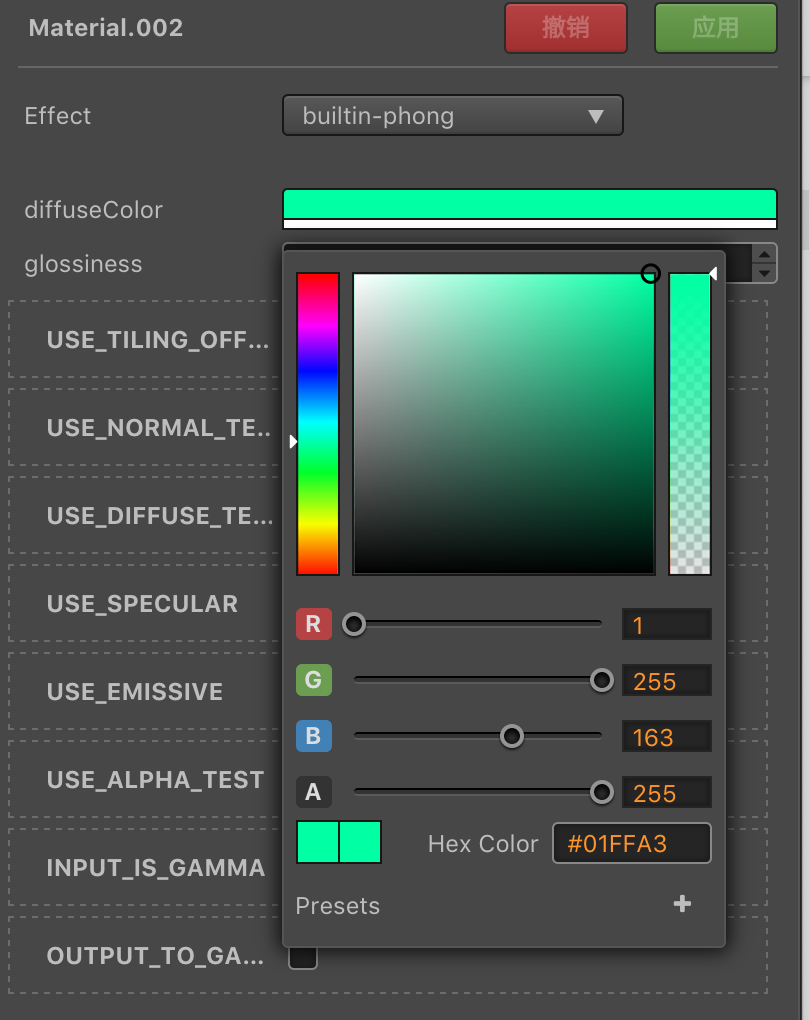Click the R channel label icon

(313, 625)
